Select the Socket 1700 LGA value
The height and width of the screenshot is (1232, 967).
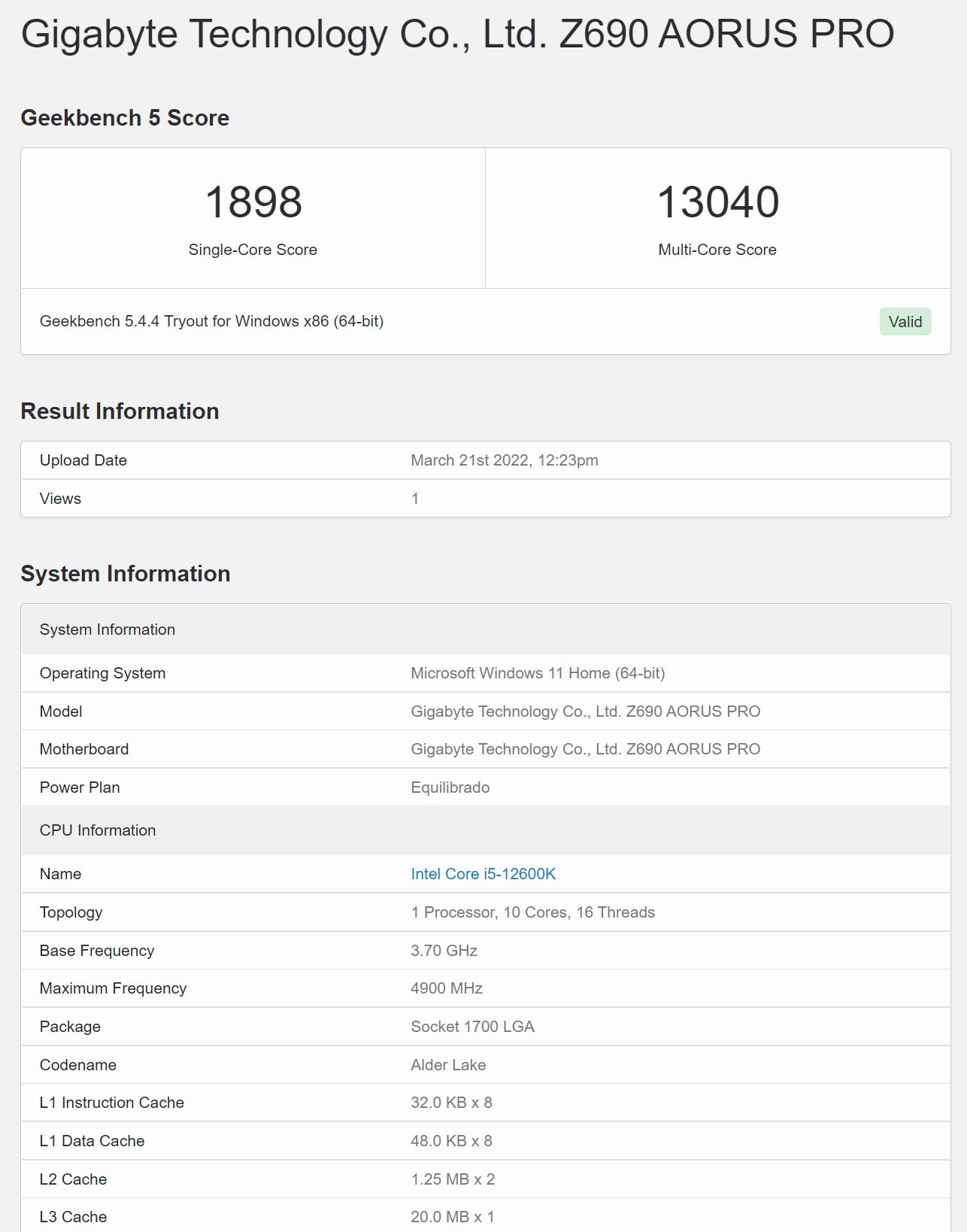click(x=472, y=1027)
